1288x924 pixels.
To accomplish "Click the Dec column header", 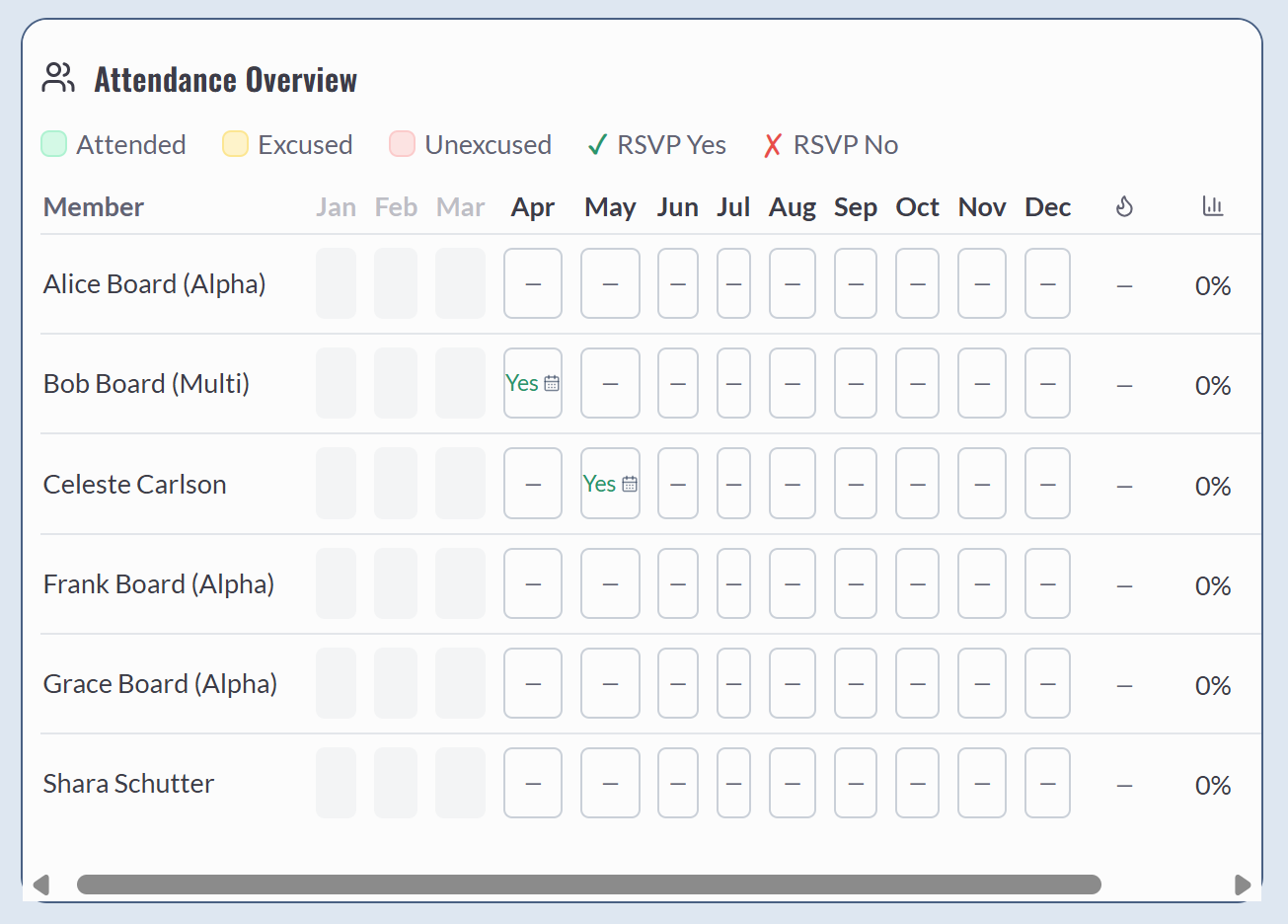I will [x=1048, y=207].
